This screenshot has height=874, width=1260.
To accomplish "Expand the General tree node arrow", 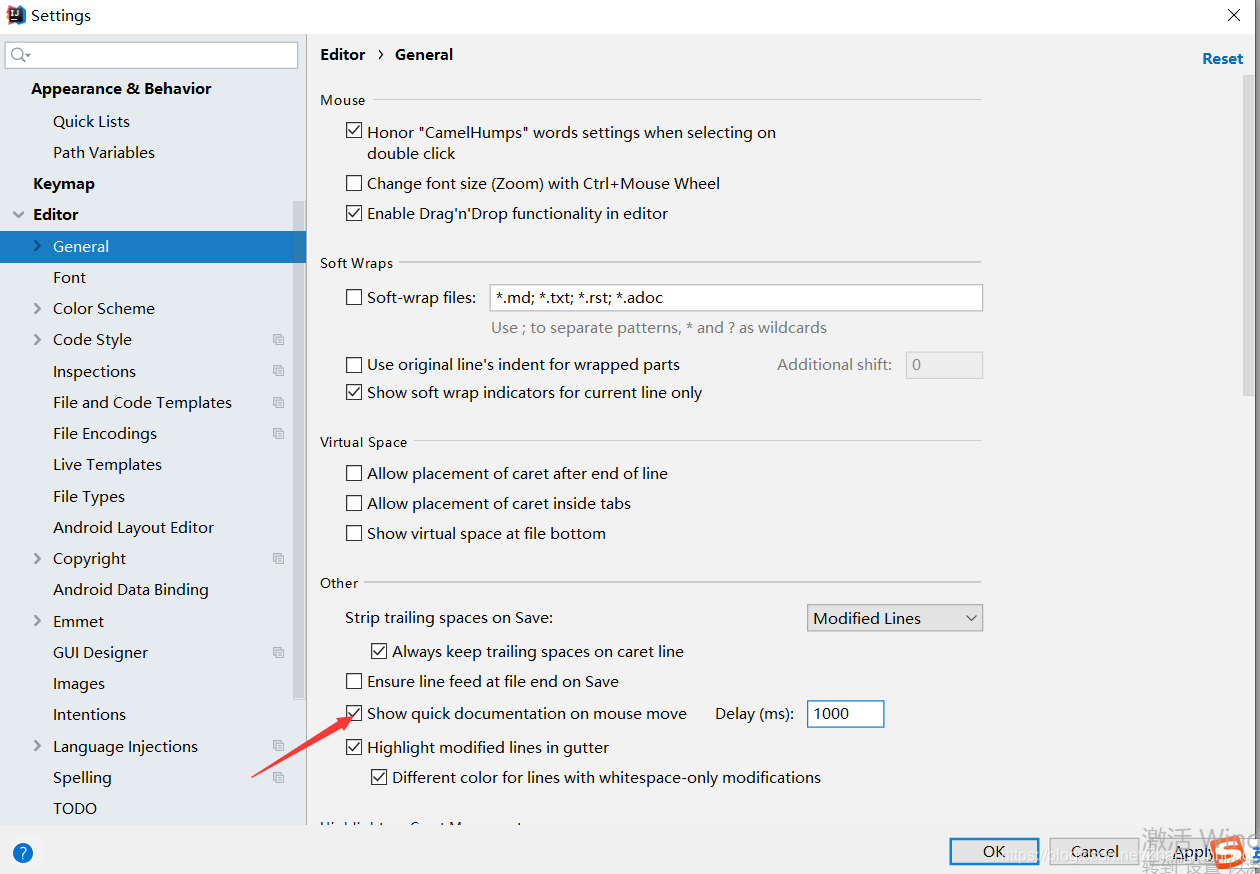I will (38, 246).
